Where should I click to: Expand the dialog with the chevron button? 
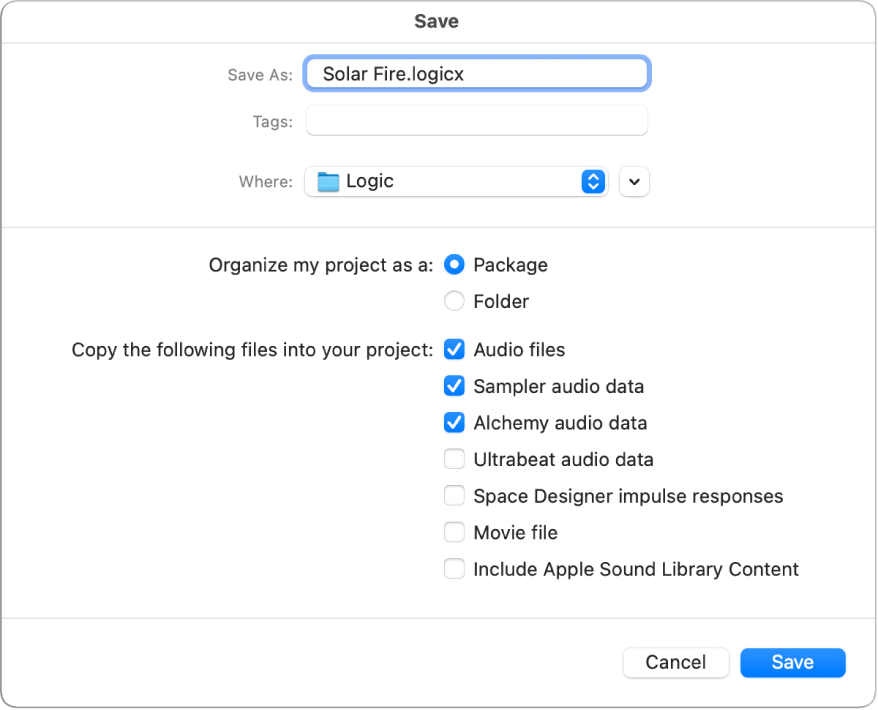(x=634, y=181)
